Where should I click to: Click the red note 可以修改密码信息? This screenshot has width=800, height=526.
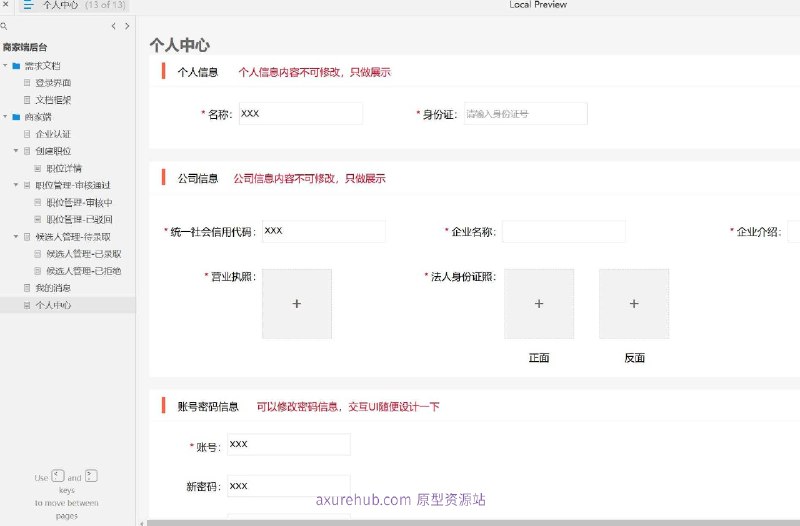297,407
